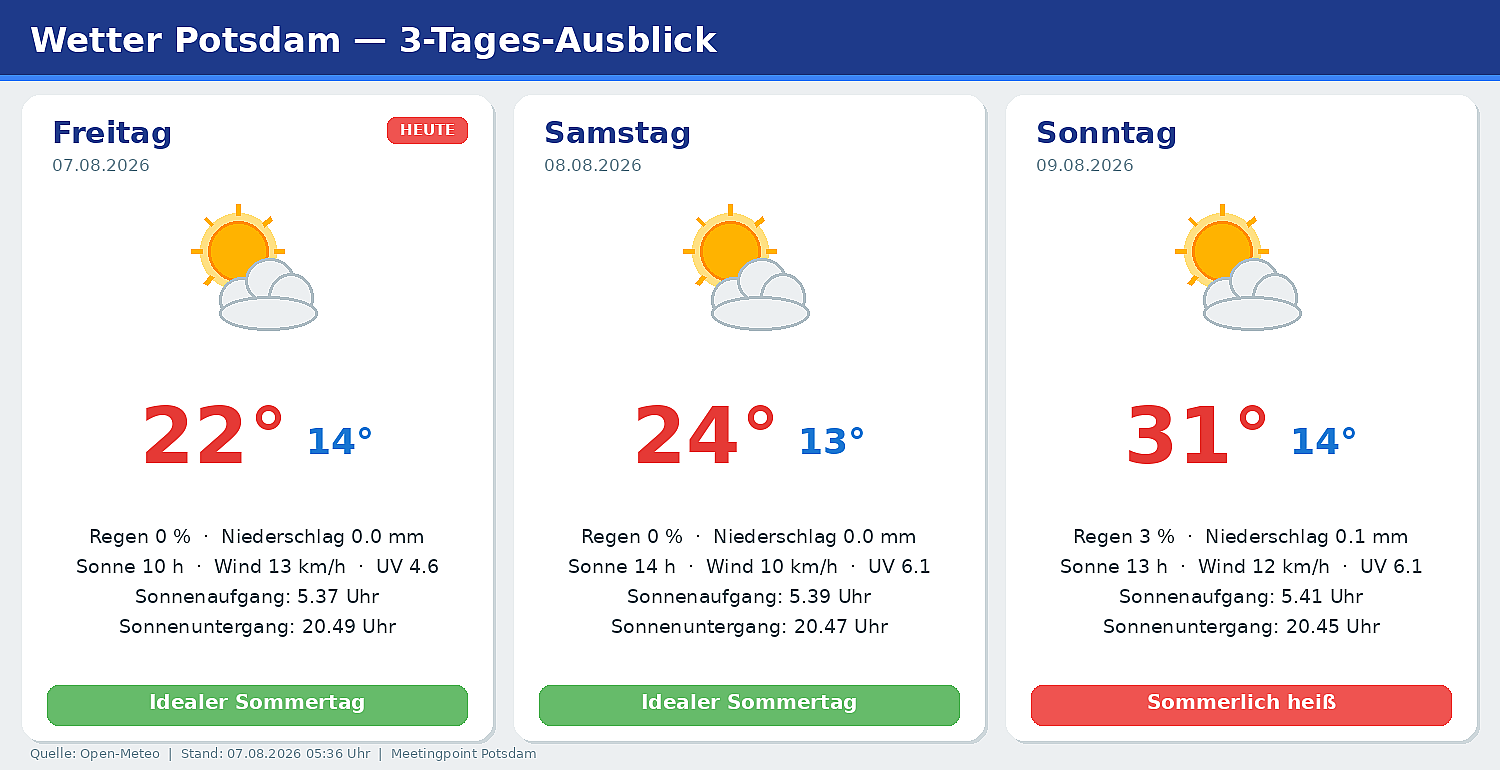Click the Meetingpoint Potsdam footer text
The width and height of the screenshot is (1500, 770).
click(463, 754)
